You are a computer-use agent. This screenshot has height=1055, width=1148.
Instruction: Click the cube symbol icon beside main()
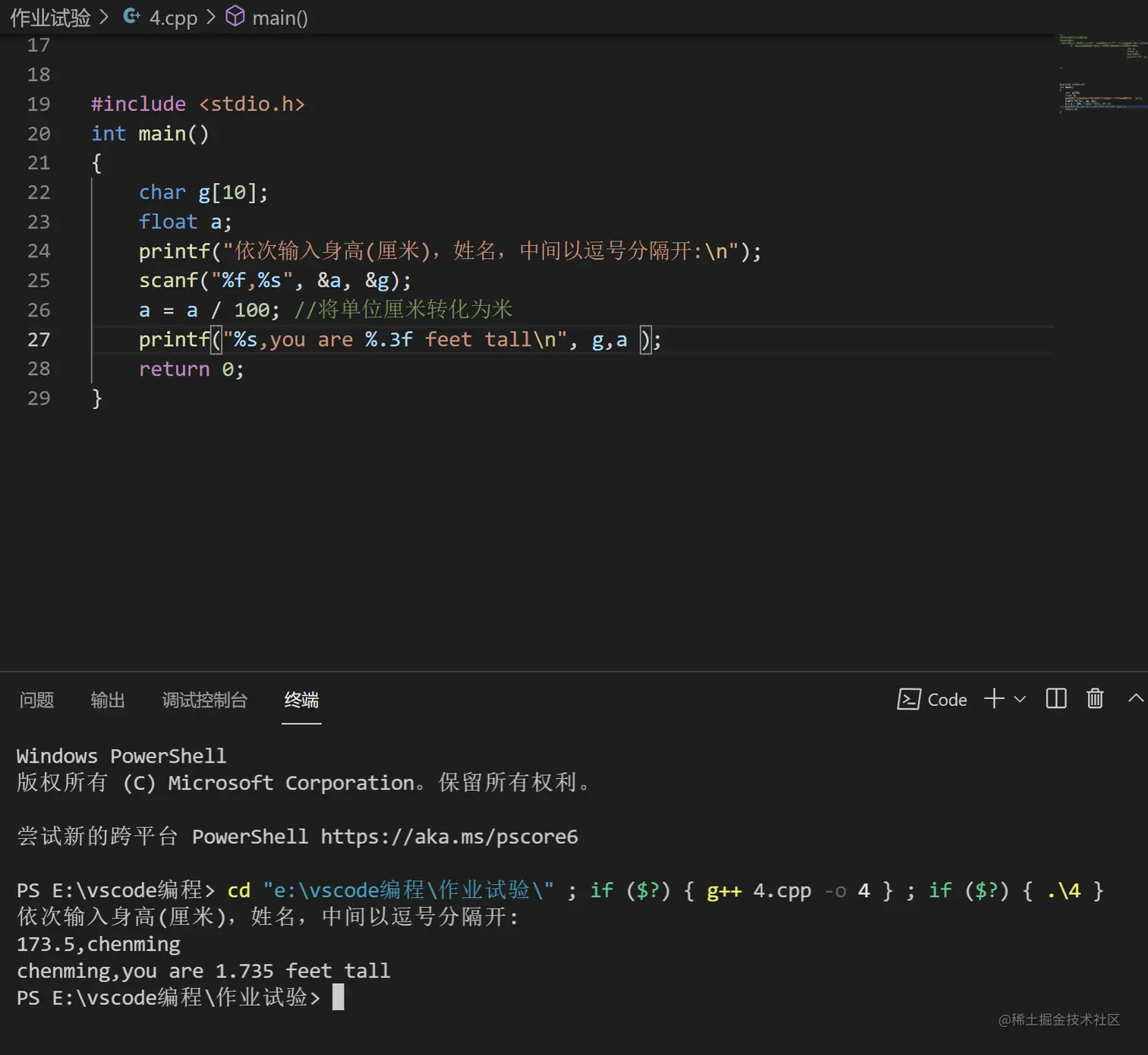(235, 16)
